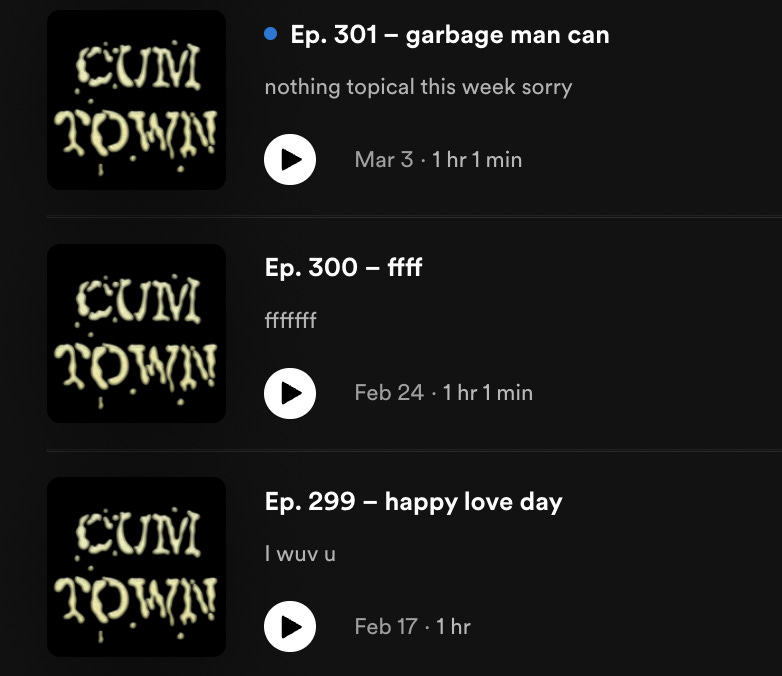Viewport: 782px width, 676px height.
Task: Play Ep. 299 happy love day
Action: point(290,627)
